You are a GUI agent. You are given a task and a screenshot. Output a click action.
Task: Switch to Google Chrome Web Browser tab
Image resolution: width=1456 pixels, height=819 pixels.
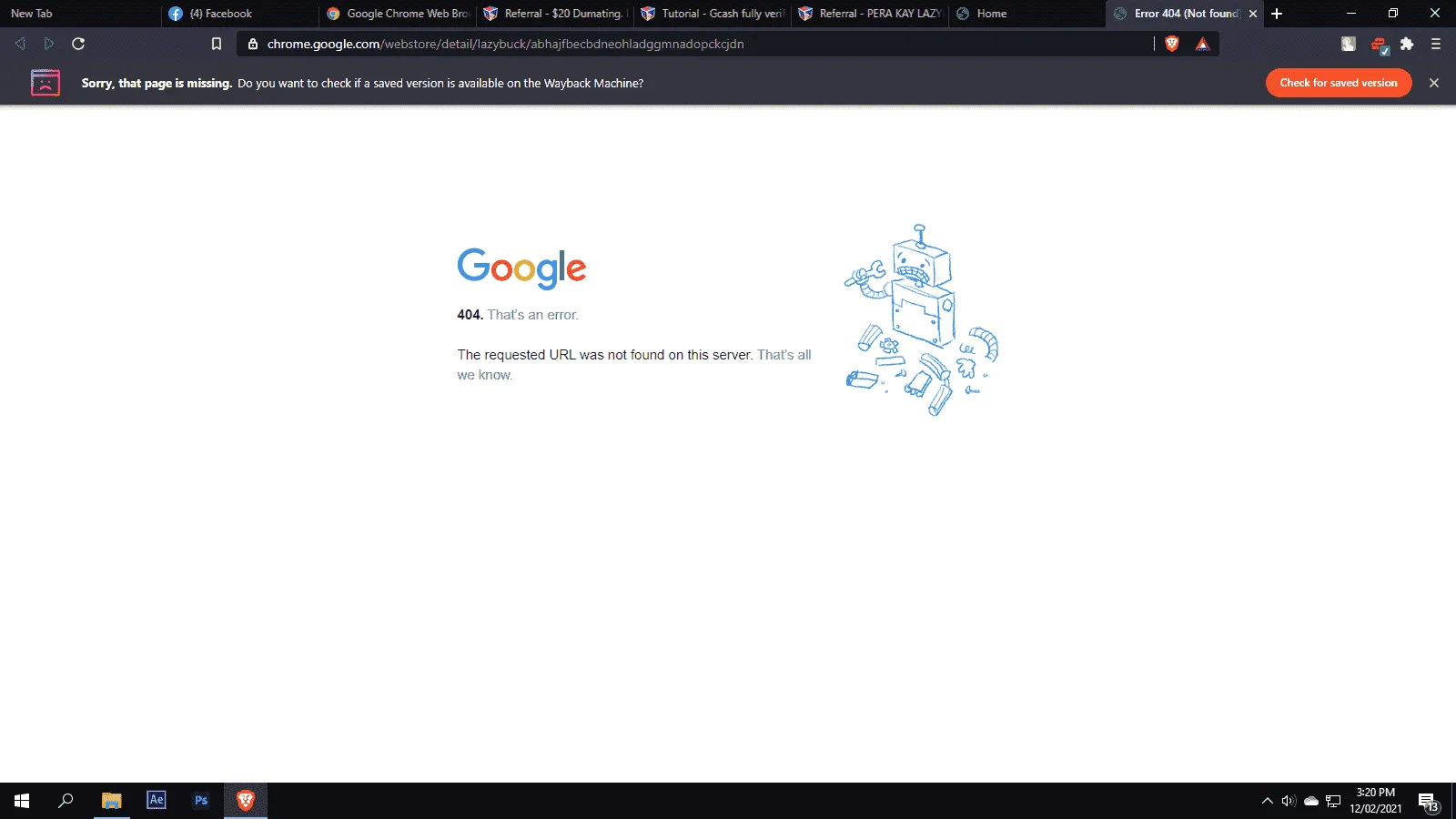click(396, 14)
